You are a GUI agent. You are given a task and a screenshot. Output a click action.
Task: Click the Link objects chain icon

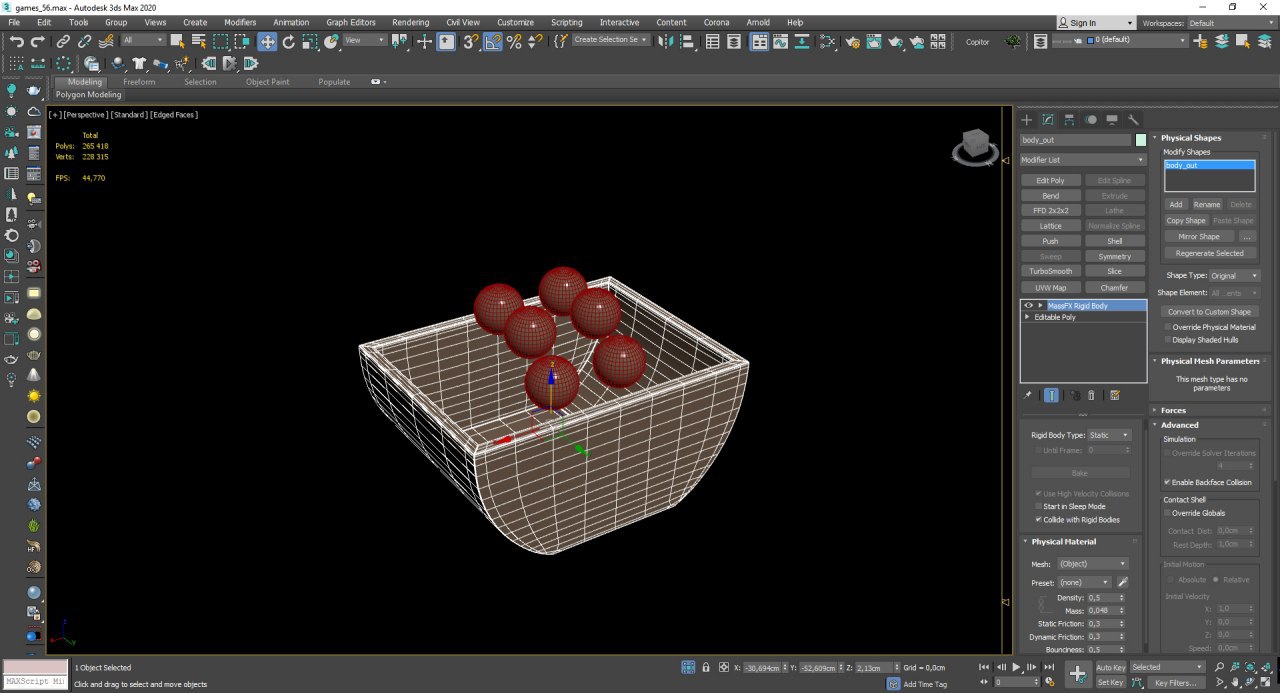click(63, 41)
